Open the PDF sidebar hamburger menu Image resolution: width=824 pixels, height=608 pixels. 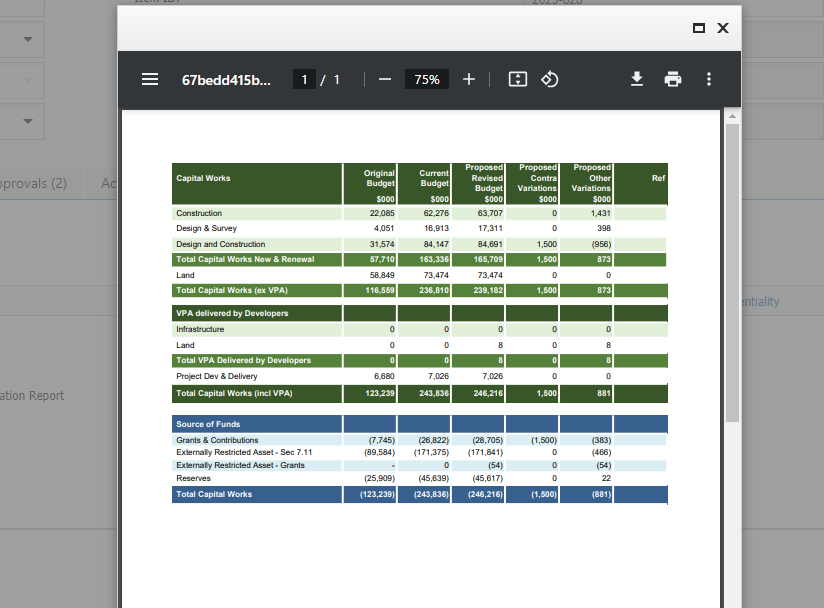[x=150, y=79]
